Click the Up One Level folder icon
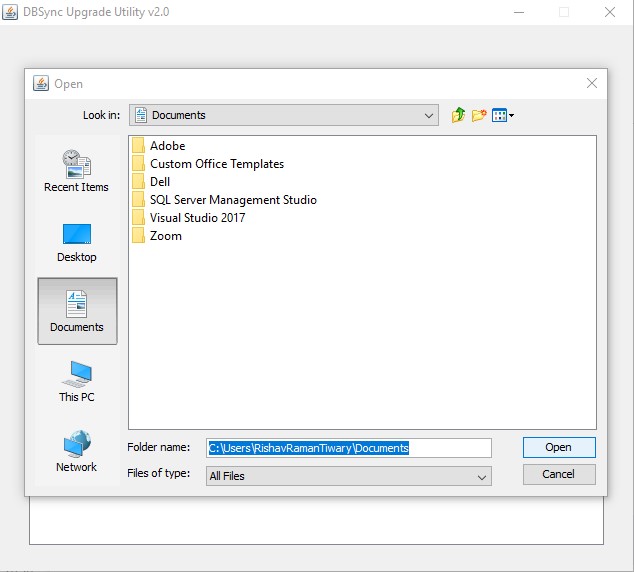 click(x=459, y=115)
